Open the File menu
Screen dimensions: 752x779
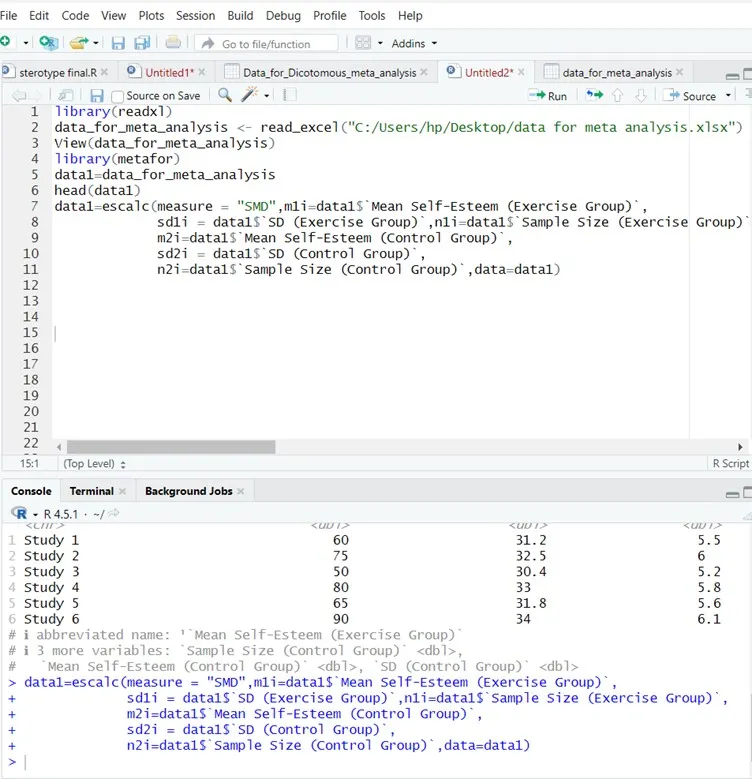point(8,16)
